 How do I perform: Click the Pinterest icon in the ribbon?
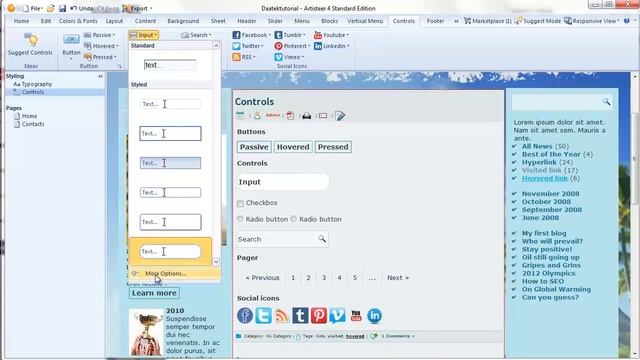click(x=278, y=46)
